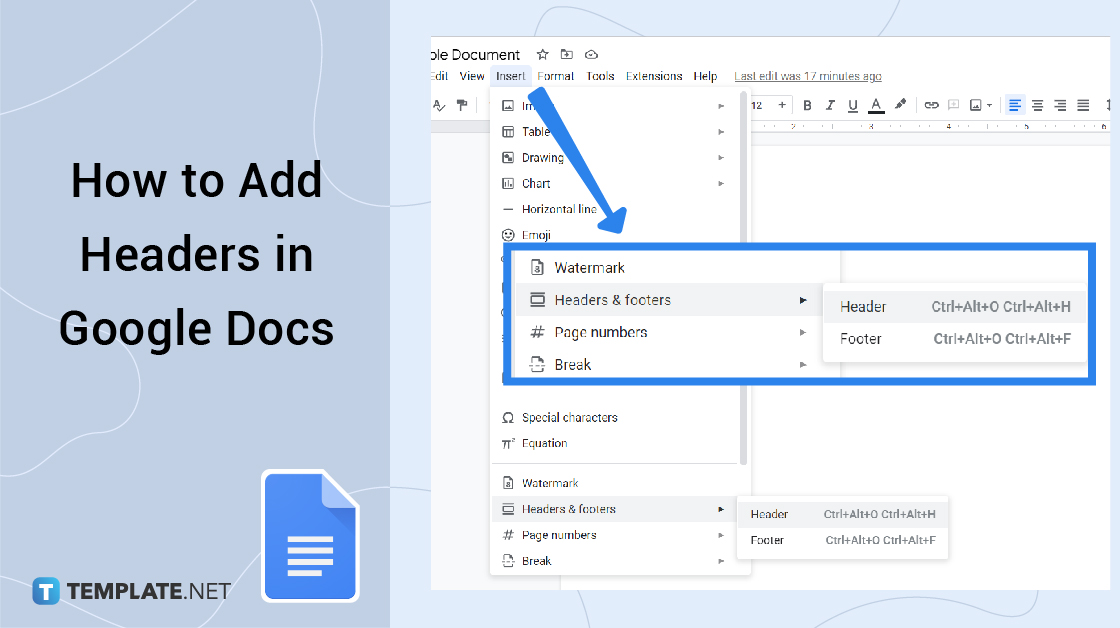Click the Emoji smiley icon in the menu
The width and height of the screenshot is (1120, 628).
point(508,235)
